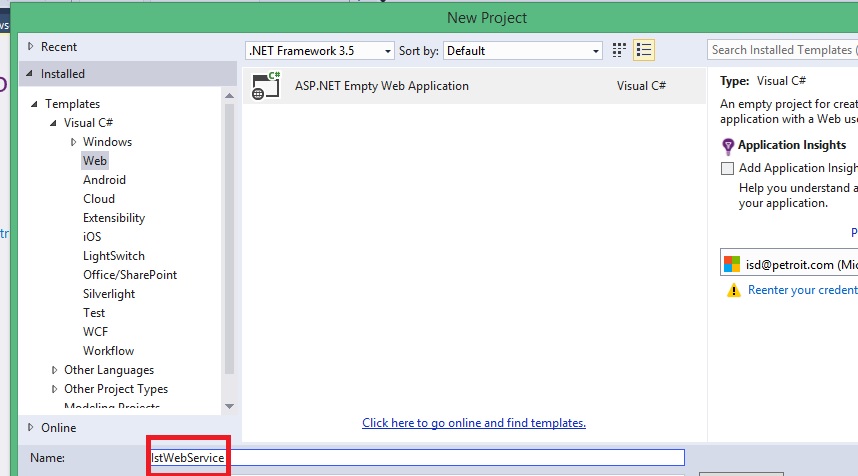Select the Office/SharePoint category
Screen dimensions: 858x476
click(130, 275)
